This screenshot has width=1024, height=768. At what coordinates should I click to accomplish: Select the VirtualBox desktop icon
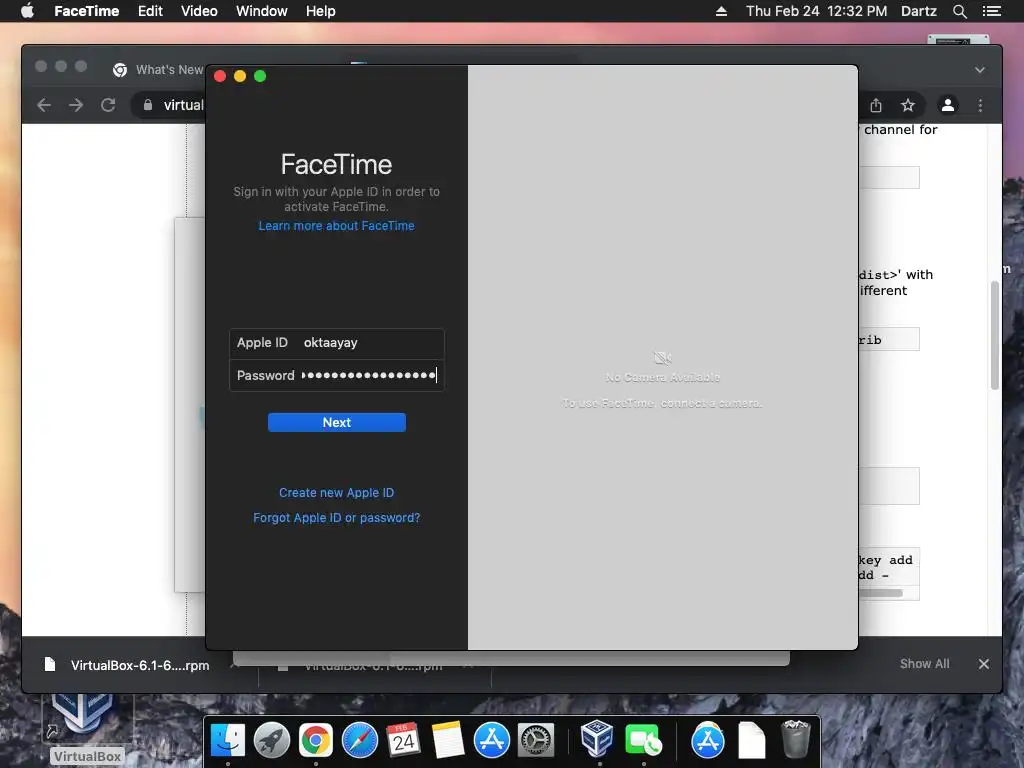(x=86, y=728)
